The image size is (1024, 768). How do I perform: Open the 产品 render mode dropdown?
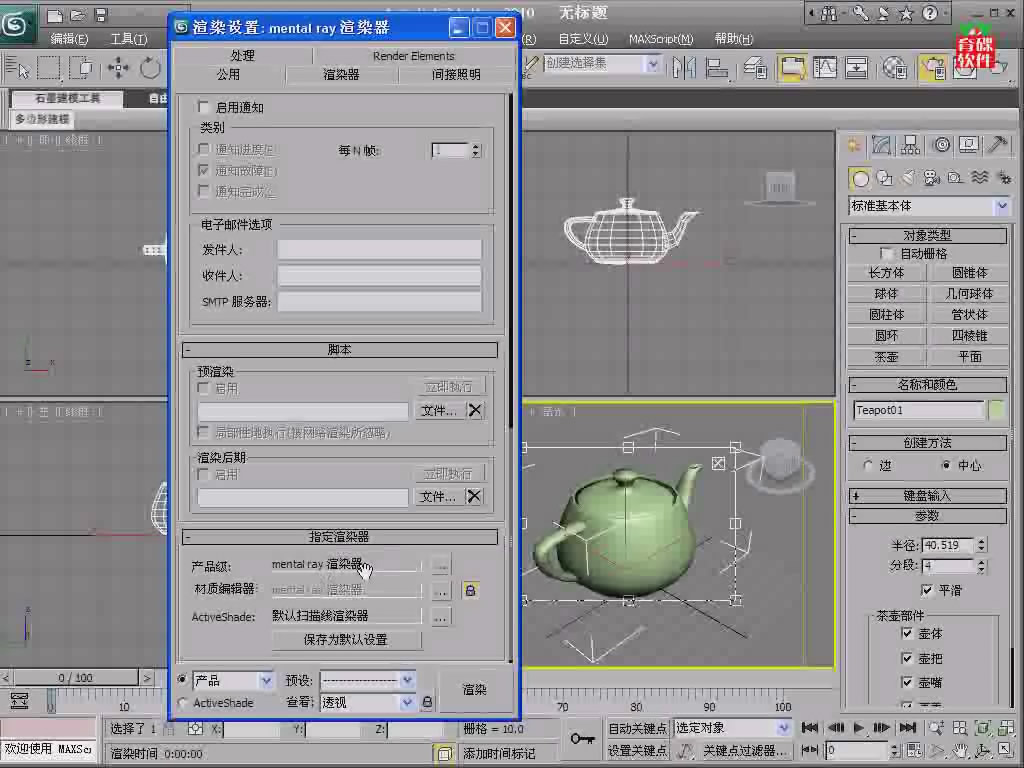(x=233, y=680)
